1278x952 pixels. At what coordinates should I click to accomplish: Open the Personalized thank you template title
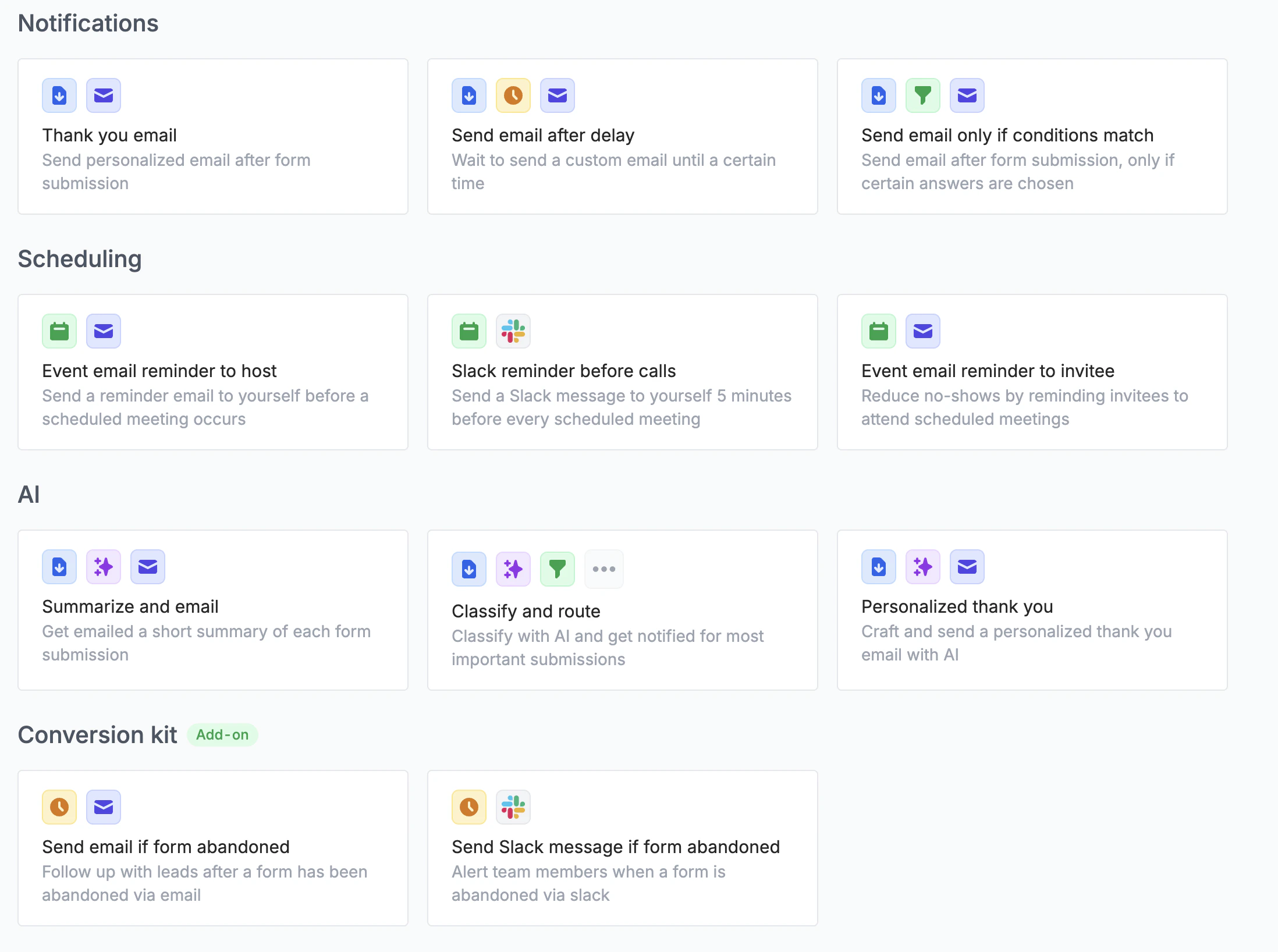pyautogui.click(x=957, y=606)
